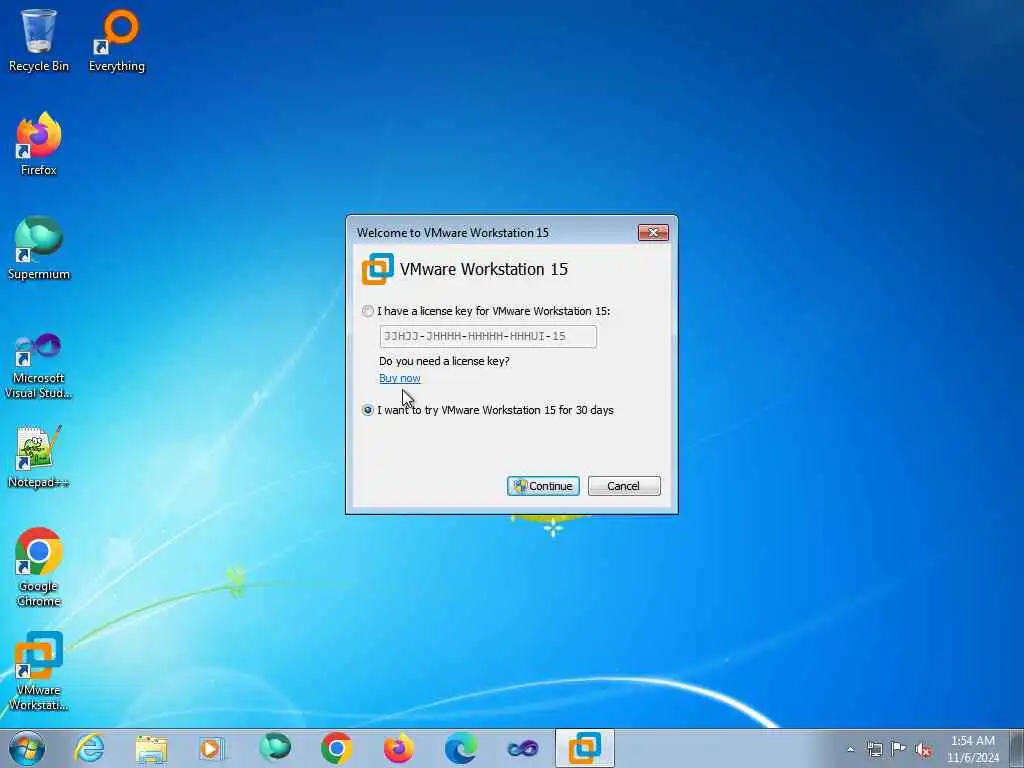Launch Google Chrome from the taskbar
Screen dimensions: 1024x768
(x=336, y=748)
